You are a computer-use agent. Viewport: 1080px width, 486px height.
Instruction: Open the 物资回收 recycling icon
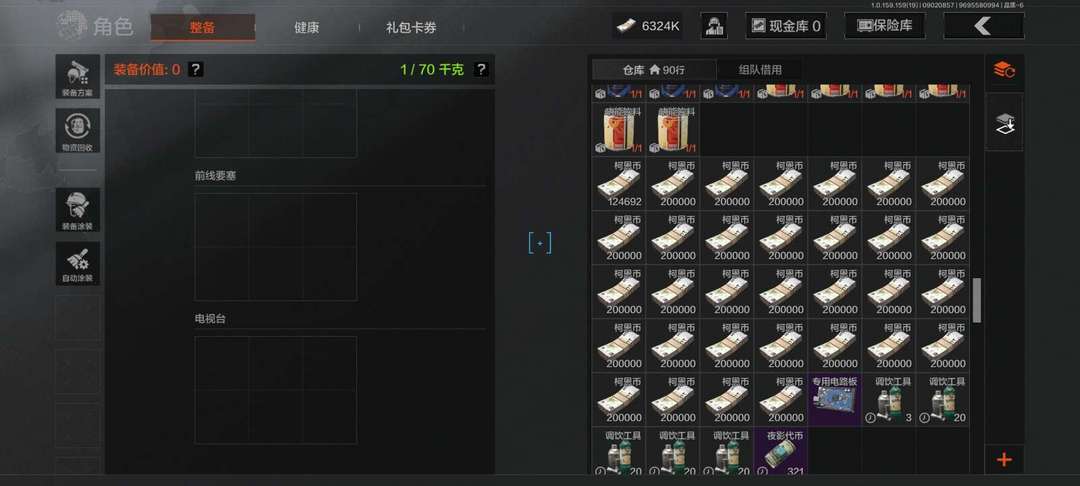[x=77, y=131]
